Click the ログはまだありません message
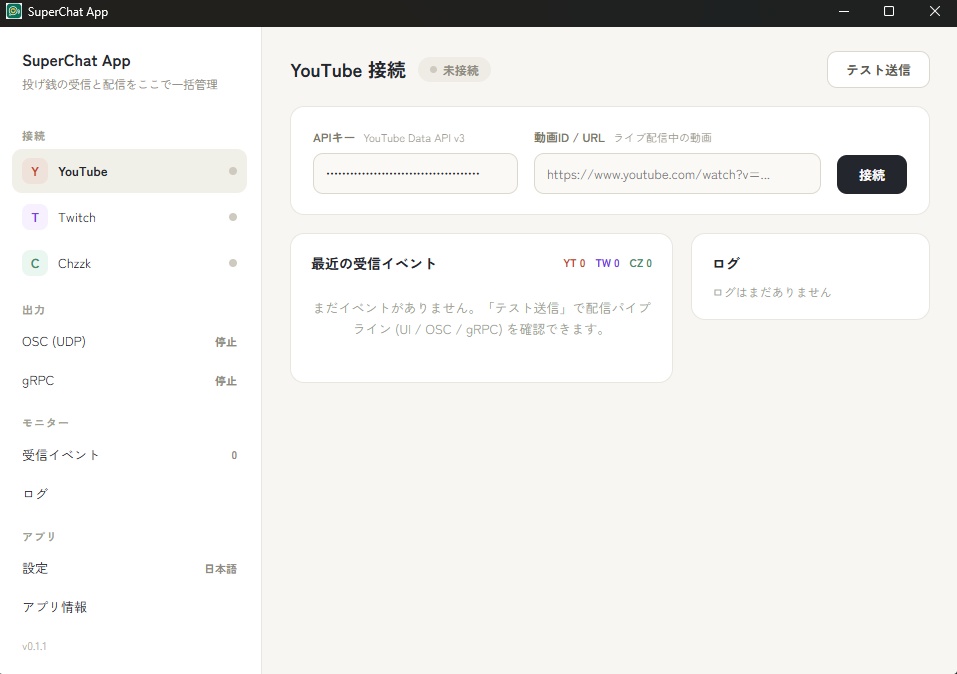This screenshot has height=674, width=957. tap(771, 292)
